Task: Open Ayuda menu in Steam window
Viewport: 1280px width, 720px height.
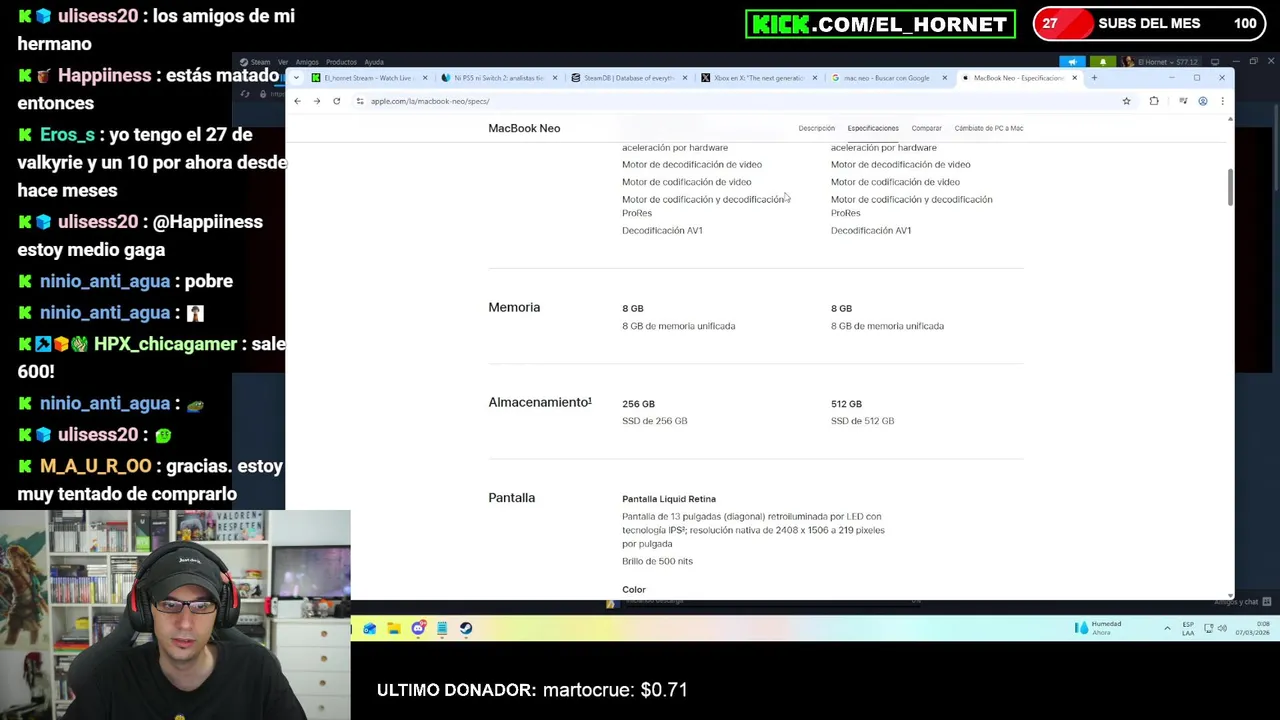Action: pyautogui.click(x=374, y=62)
